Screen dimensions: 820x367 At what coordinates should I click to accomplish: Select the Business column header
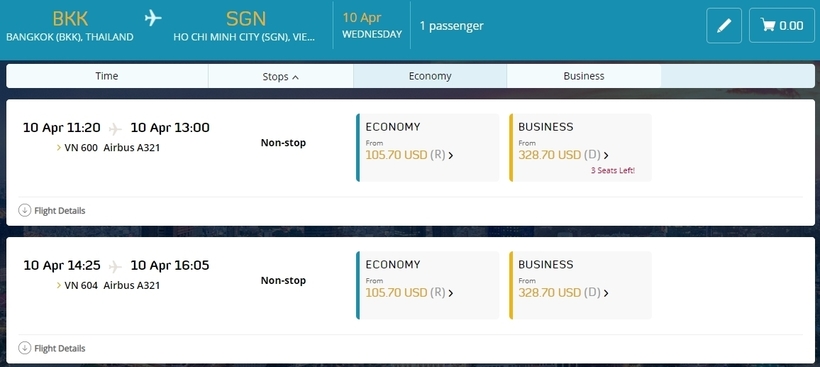click(584, 76)
